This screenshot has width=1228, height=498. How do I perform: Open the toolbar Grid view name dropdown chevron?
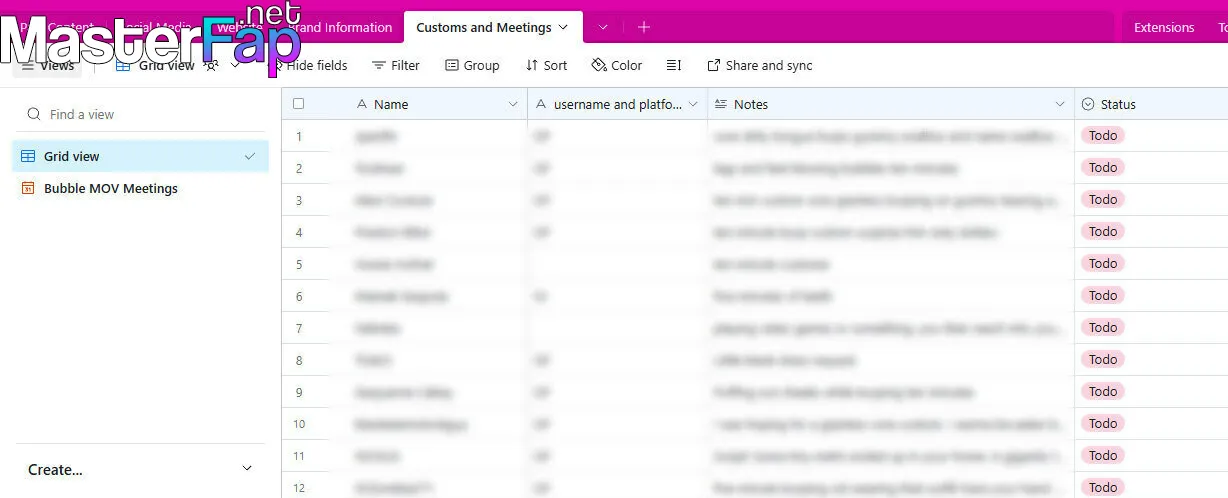[x=235, y=65]
